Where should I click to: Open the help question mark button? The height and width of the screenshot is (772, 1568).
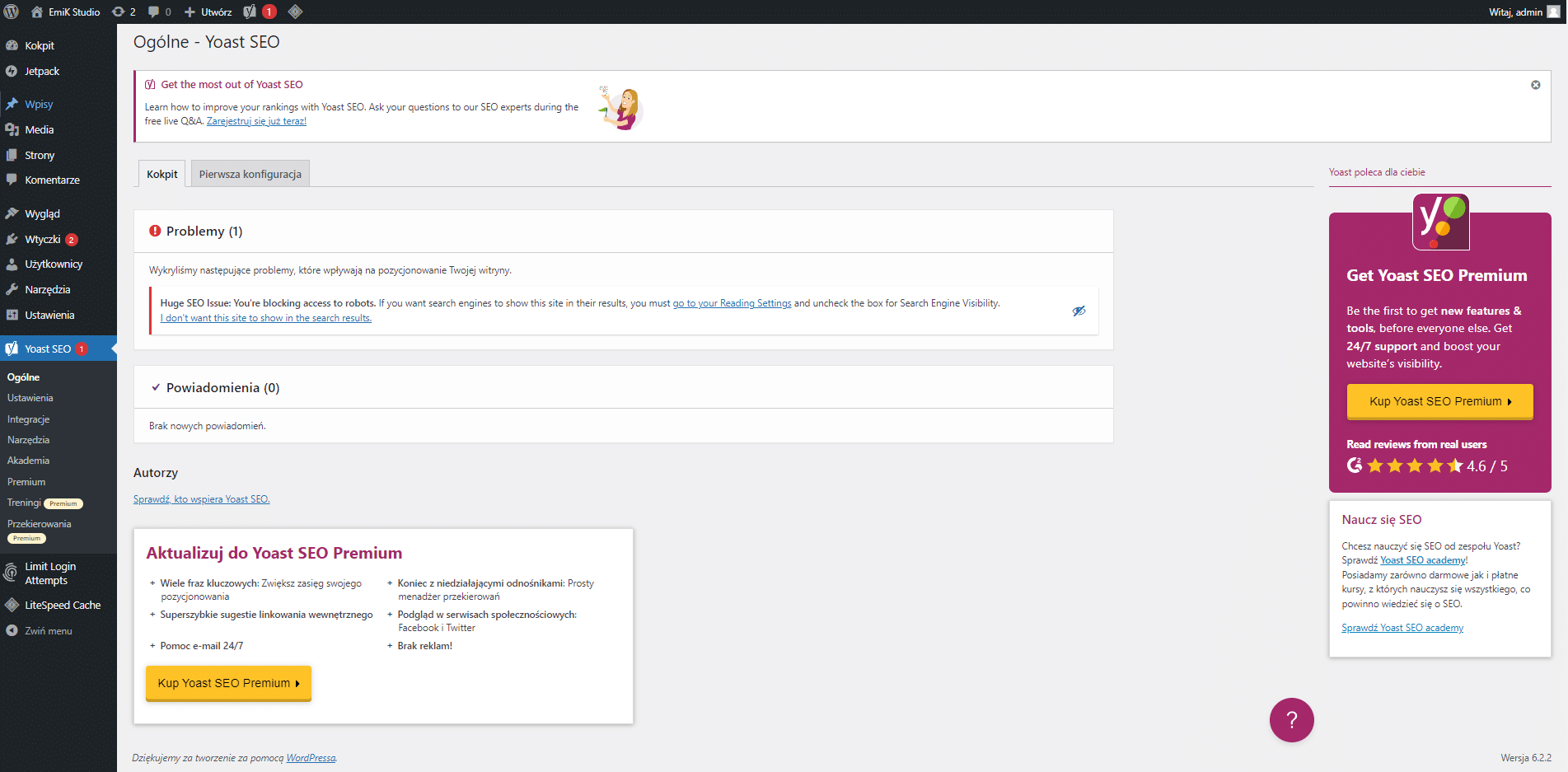[x=1291, y=720]
